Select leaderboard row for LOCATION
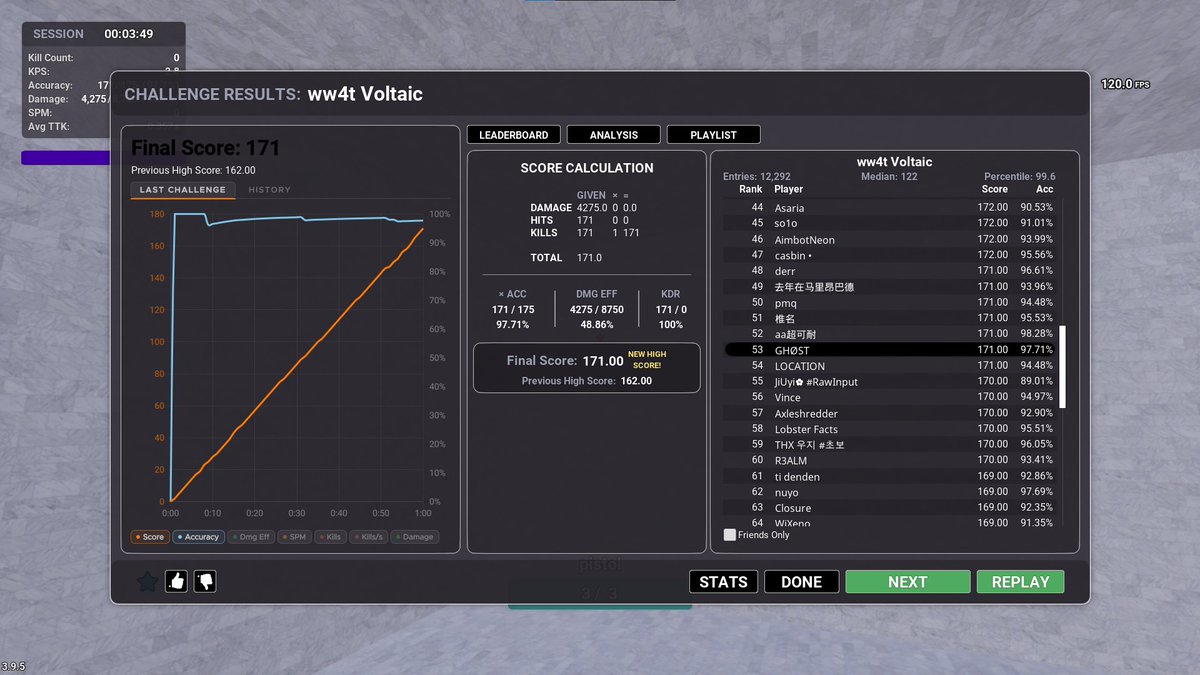The height and width of the screenshot is (675, 1200). coord(890,366)
